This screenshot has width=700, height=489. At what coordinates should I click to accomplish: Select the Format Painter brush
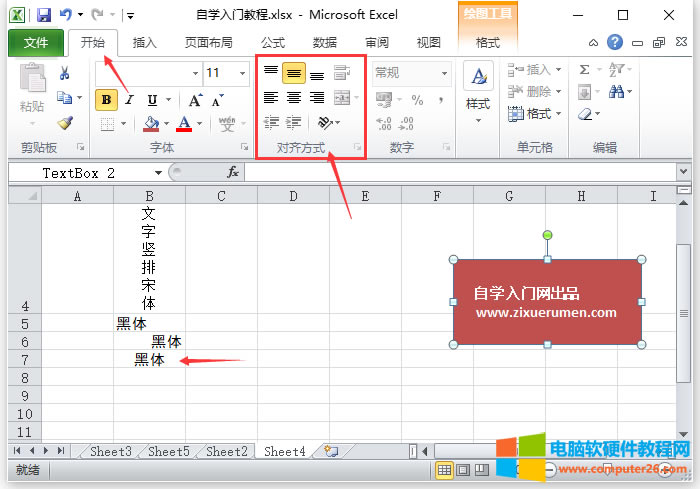click(65, 123)
